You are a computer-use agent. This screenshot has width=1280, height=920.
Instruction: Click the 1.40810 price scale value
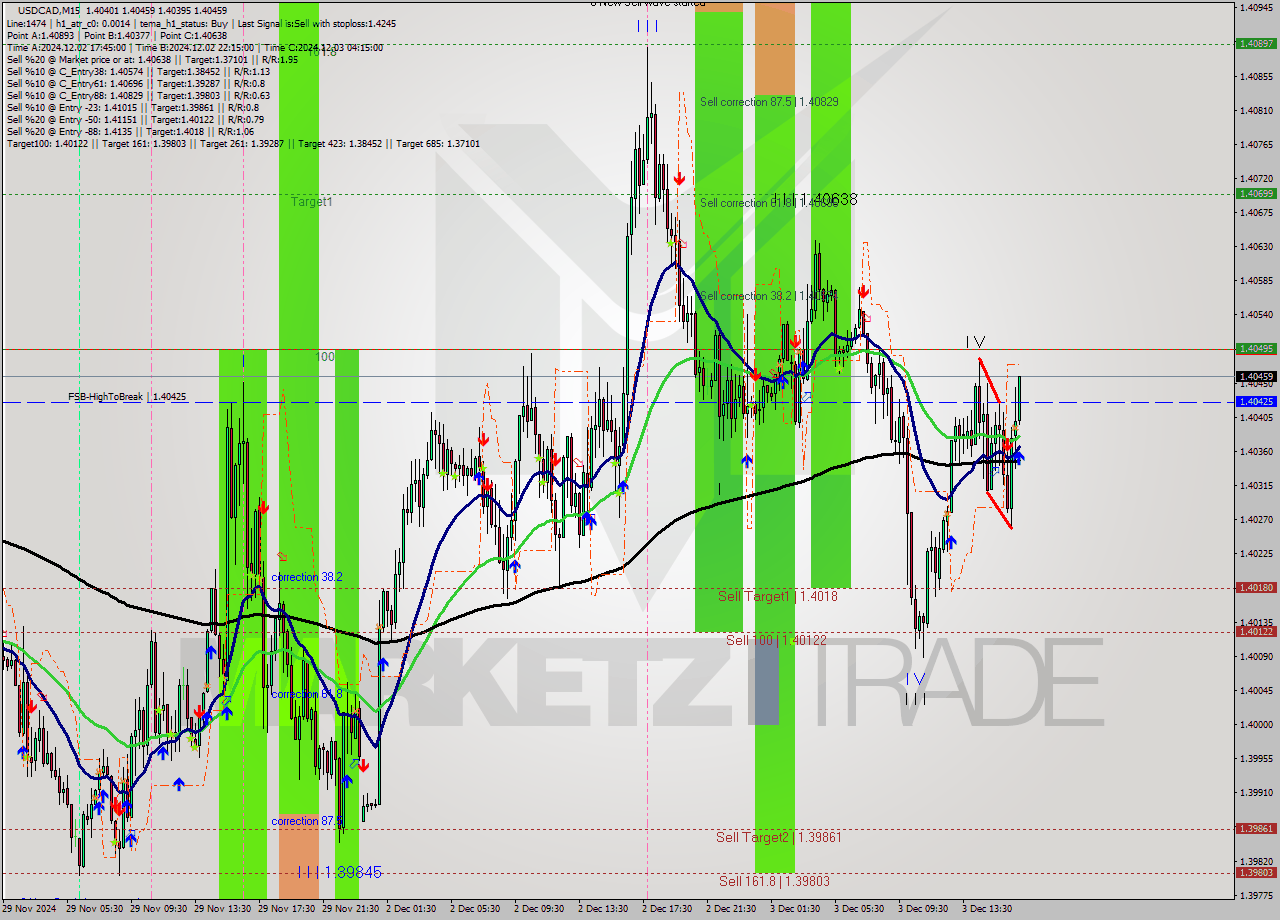(x=1256, y=110)
